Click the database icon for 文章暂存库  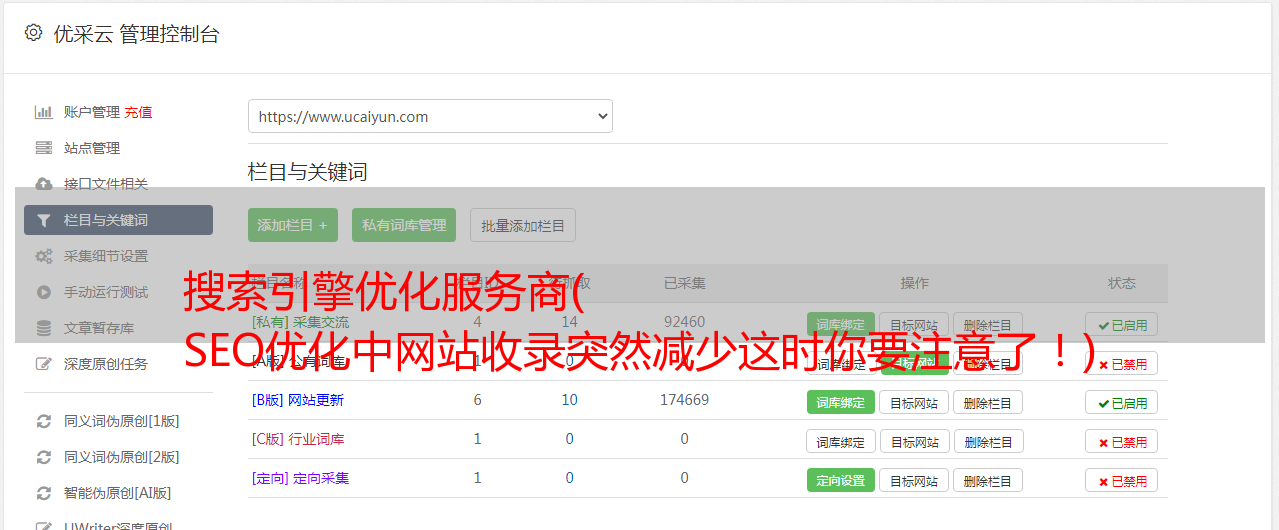(44, 328)
